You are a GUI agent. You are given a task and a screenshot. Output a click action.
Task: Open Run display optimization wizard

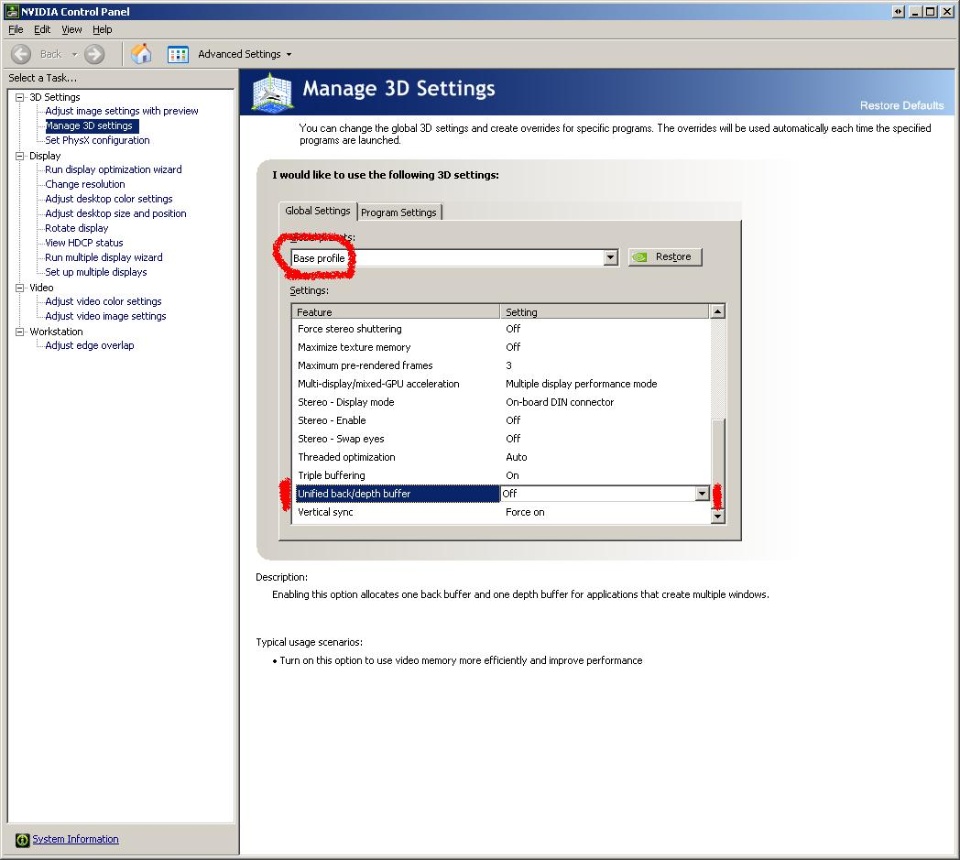[113, 170]
